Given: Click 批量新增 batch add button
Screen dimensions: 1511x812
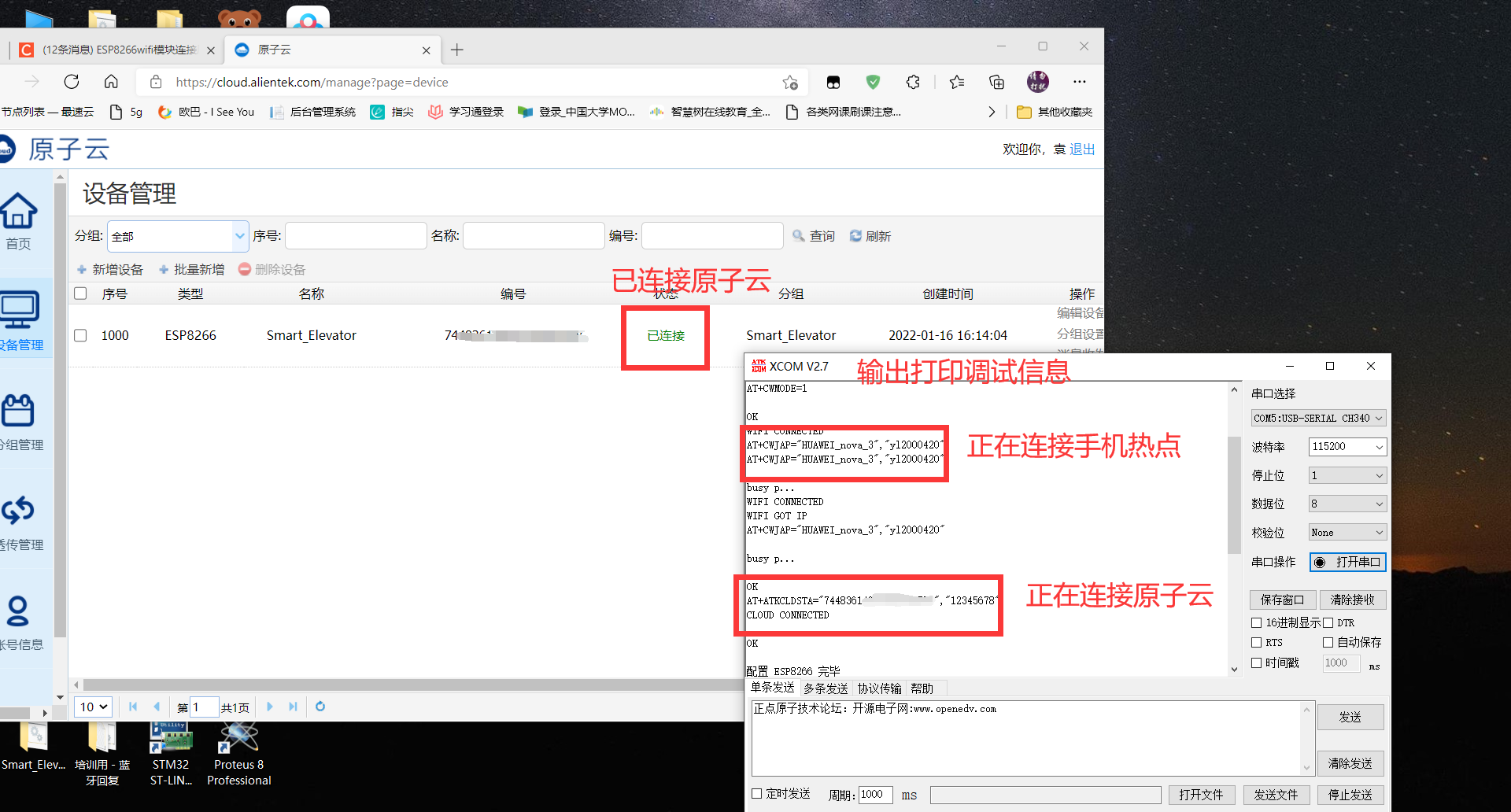Looking at the screenshot, I should (192, 270).
